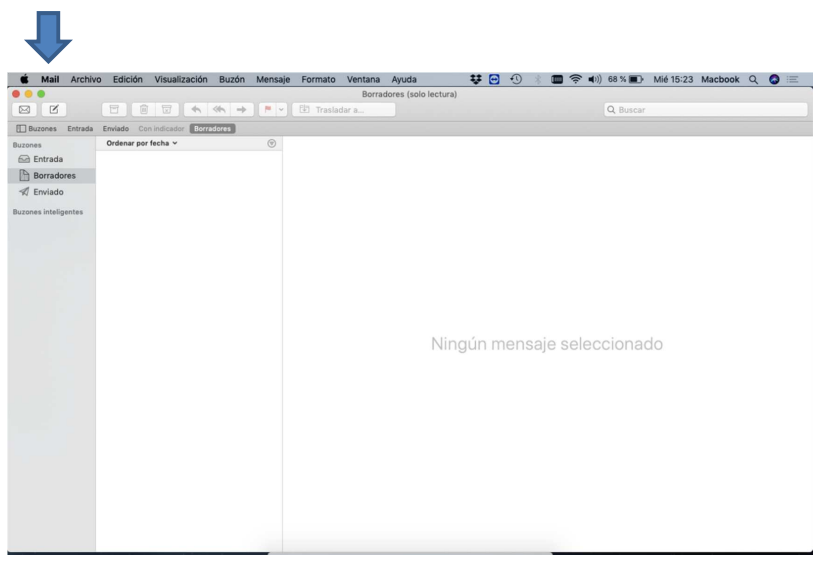Screen dimensions: 823x562
Task: Select Entrada in the favorites bar
Action: coord(80,128)
